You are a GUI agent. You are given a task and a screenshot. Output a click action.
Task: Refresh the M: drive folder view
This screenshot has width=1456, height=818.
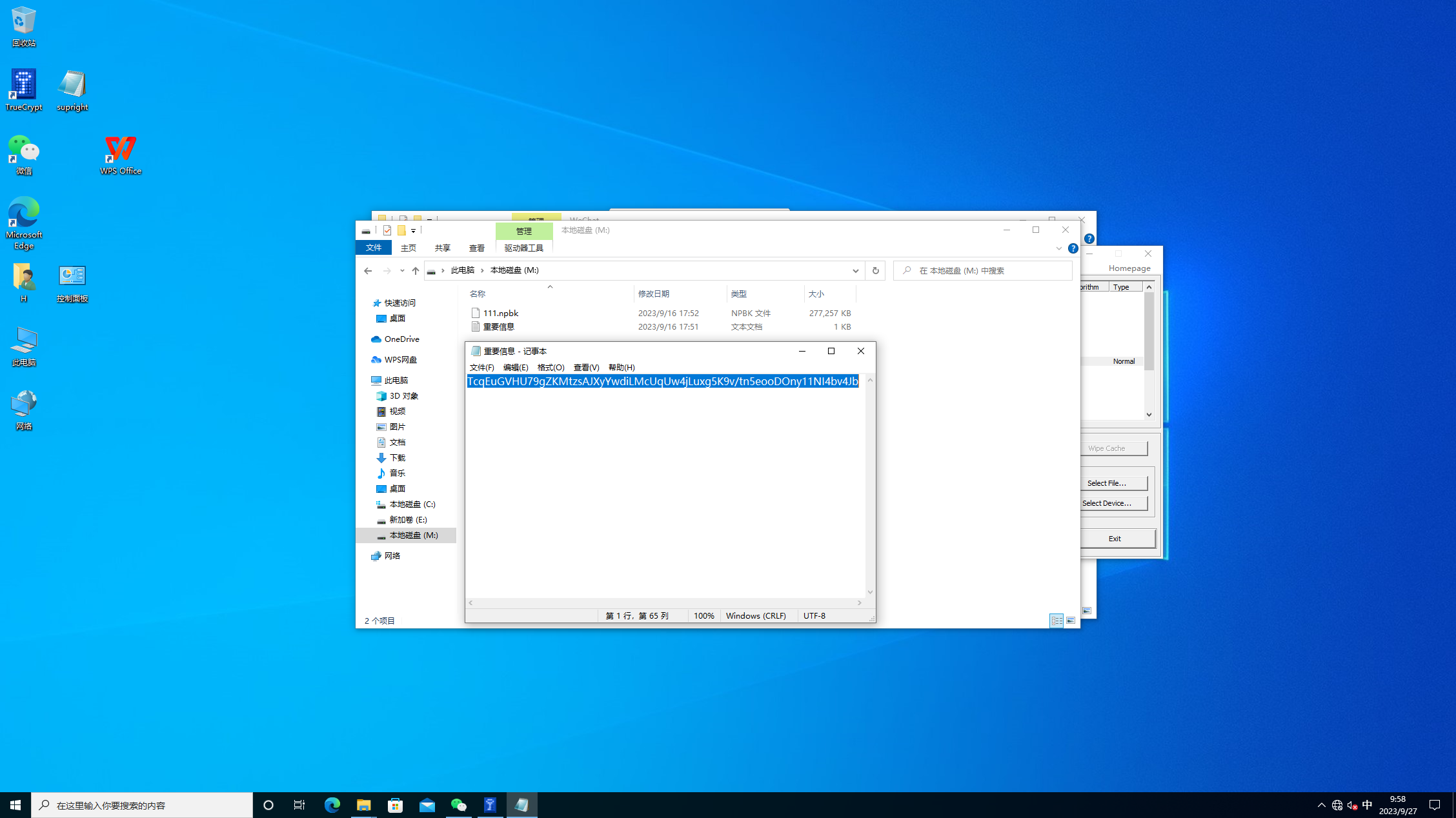point(875,271)
